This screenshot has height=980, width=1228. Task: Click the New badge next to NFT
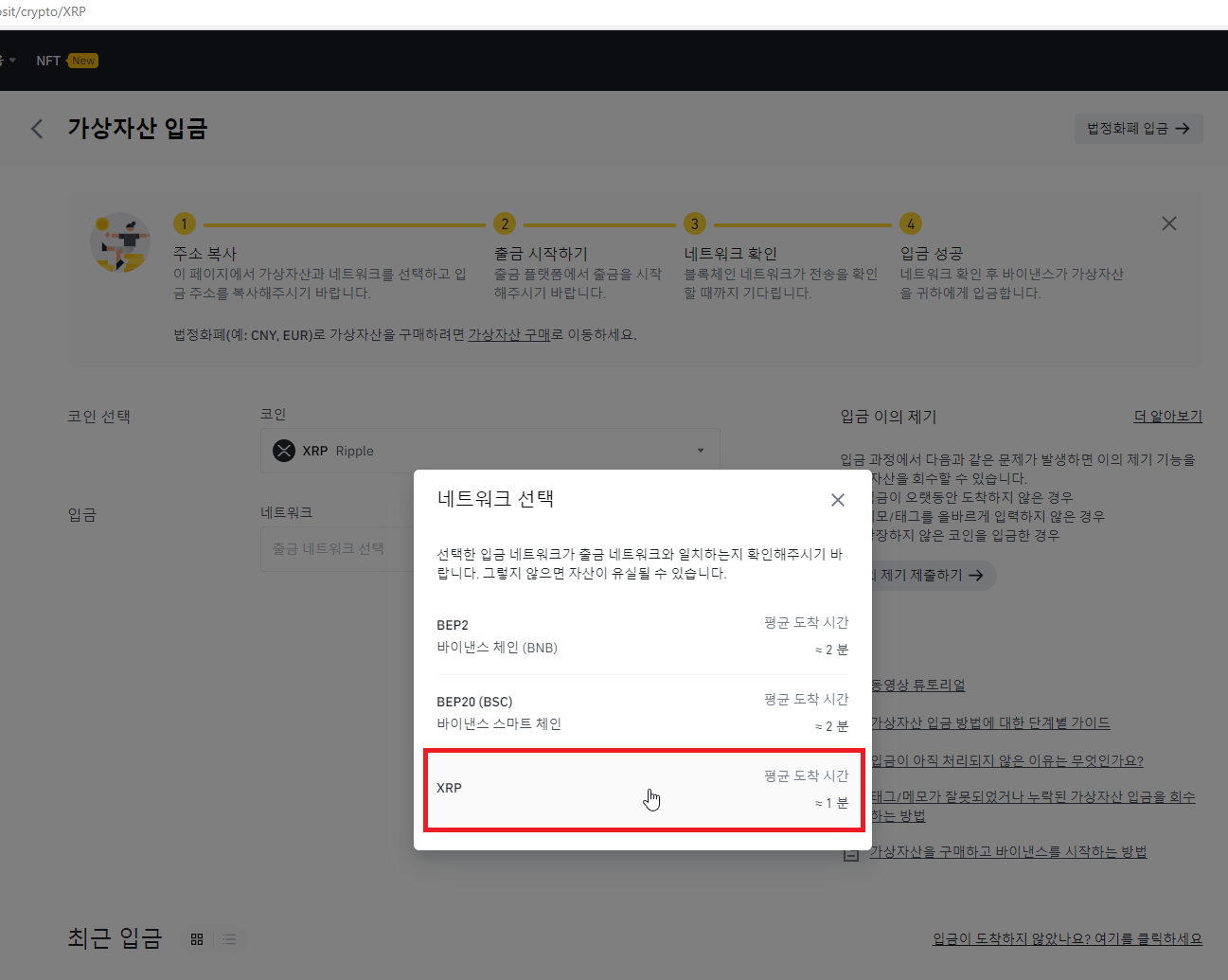83,61
